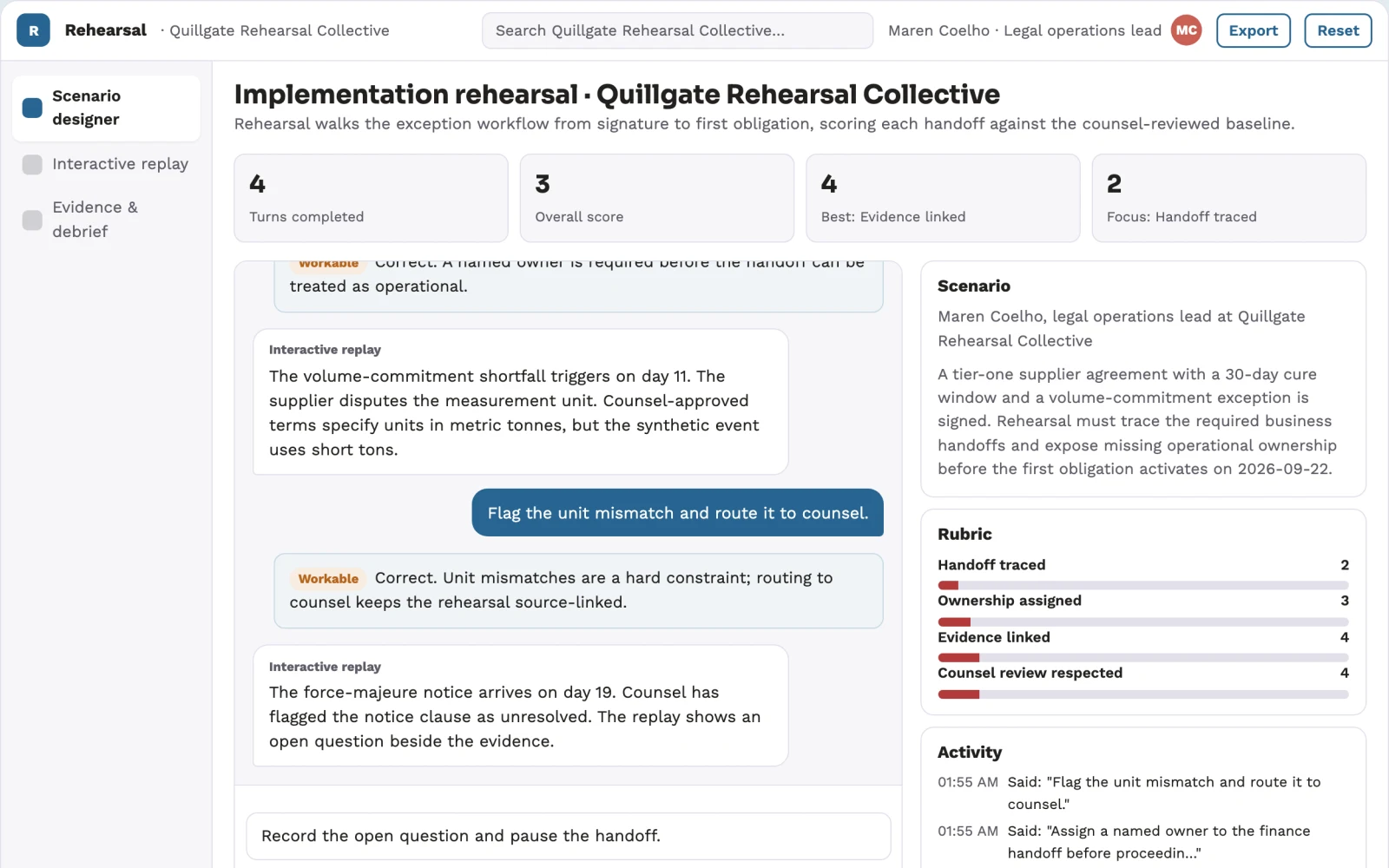The width and height of the screenshot is (1389, 868).
Task: Click the 'Counsel review respected' rubric label
Action: pos(1030,673)
